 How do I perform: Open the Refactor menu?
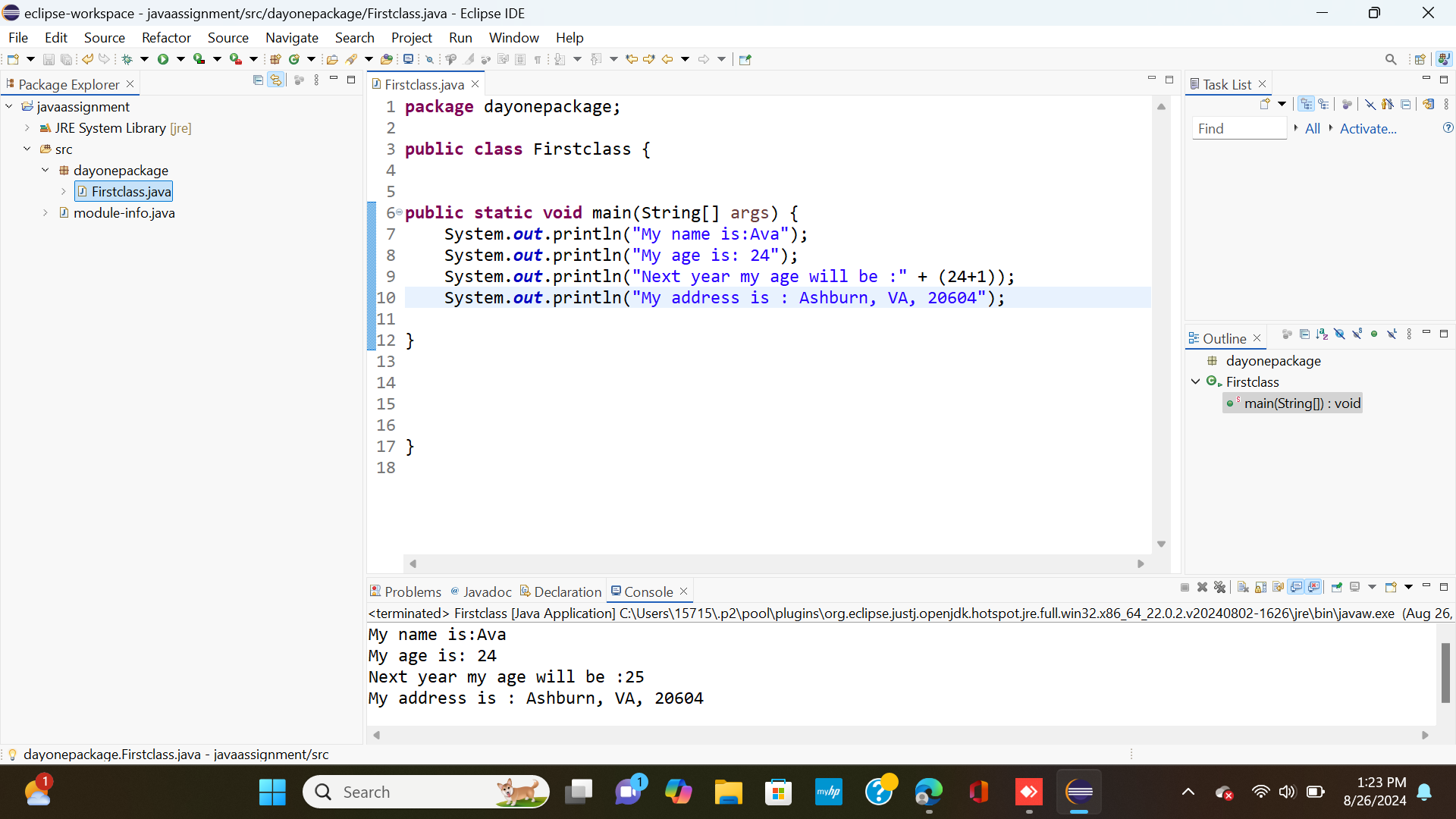point(166,37)
